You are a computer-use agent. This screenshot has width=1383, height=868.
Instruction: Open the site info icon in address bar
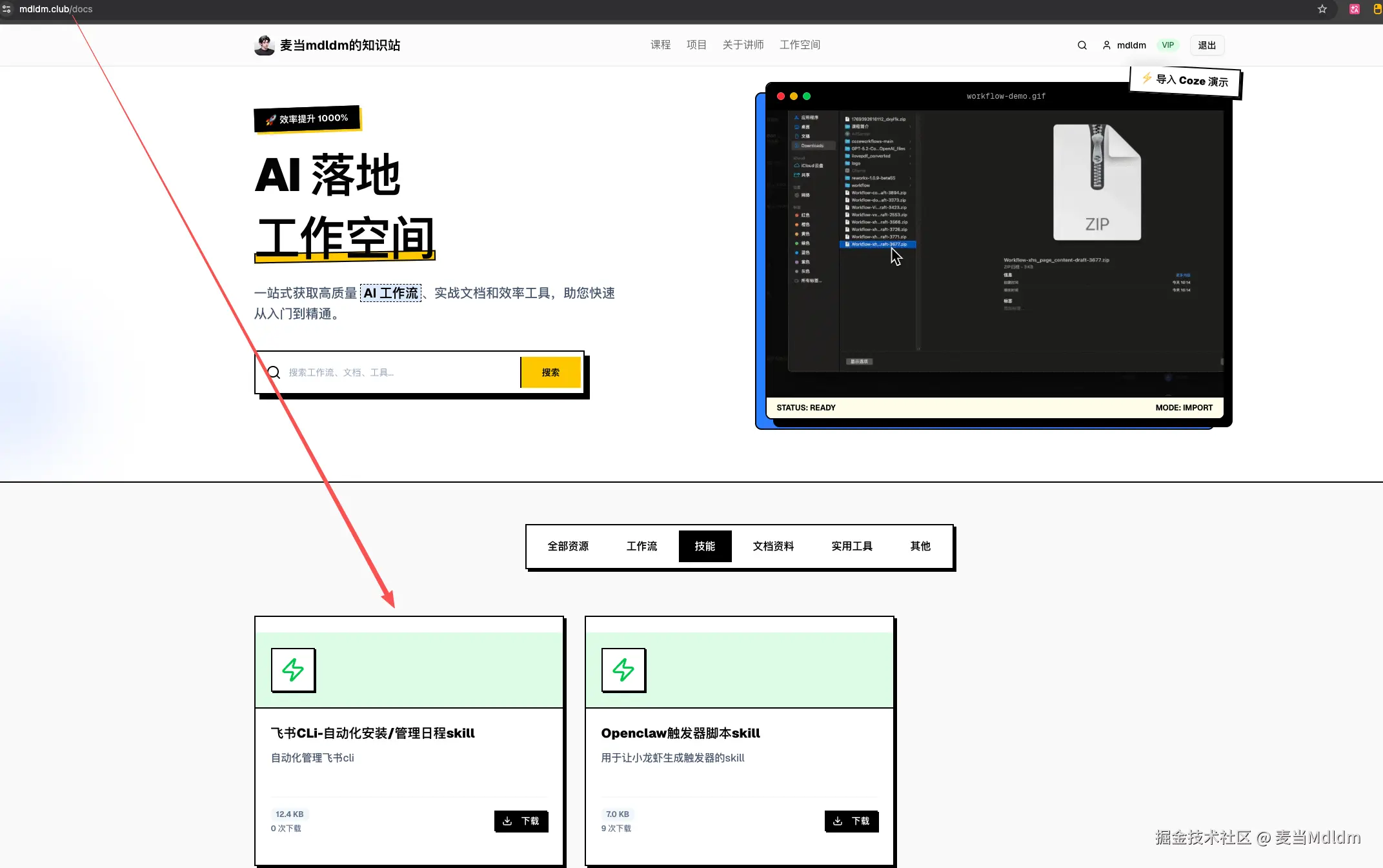click(x=6, y=9)
